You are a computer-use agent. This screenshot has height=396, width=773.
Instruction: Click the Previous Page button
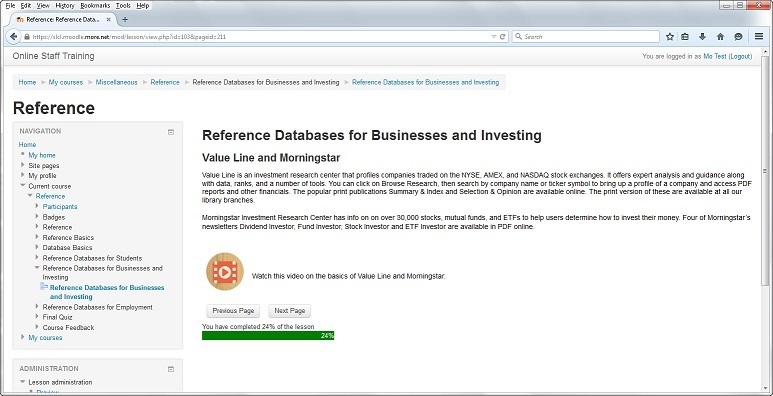pos(233,311)
